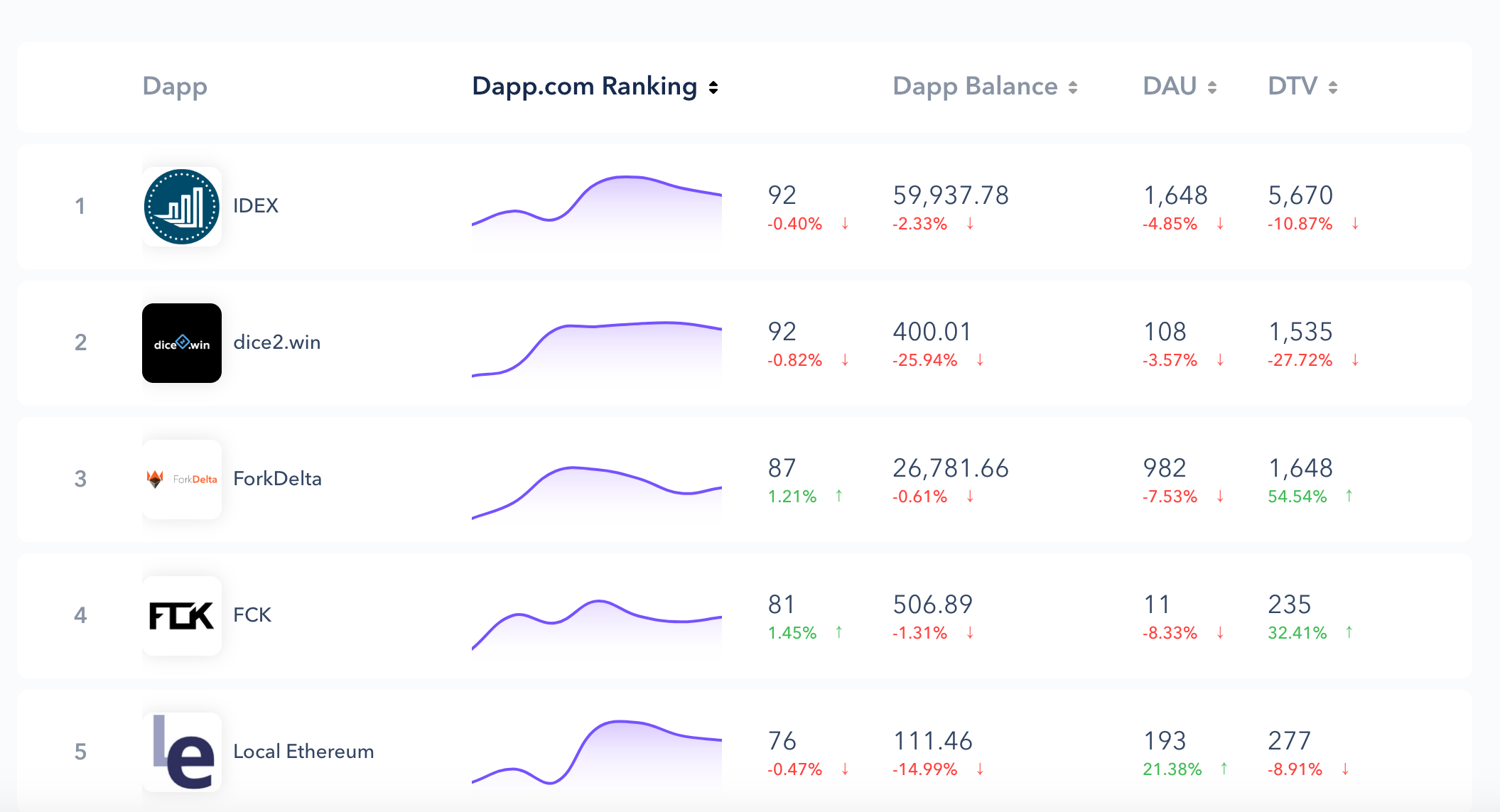
Task: Open the dice2.win name link
Action: [277, 342]
